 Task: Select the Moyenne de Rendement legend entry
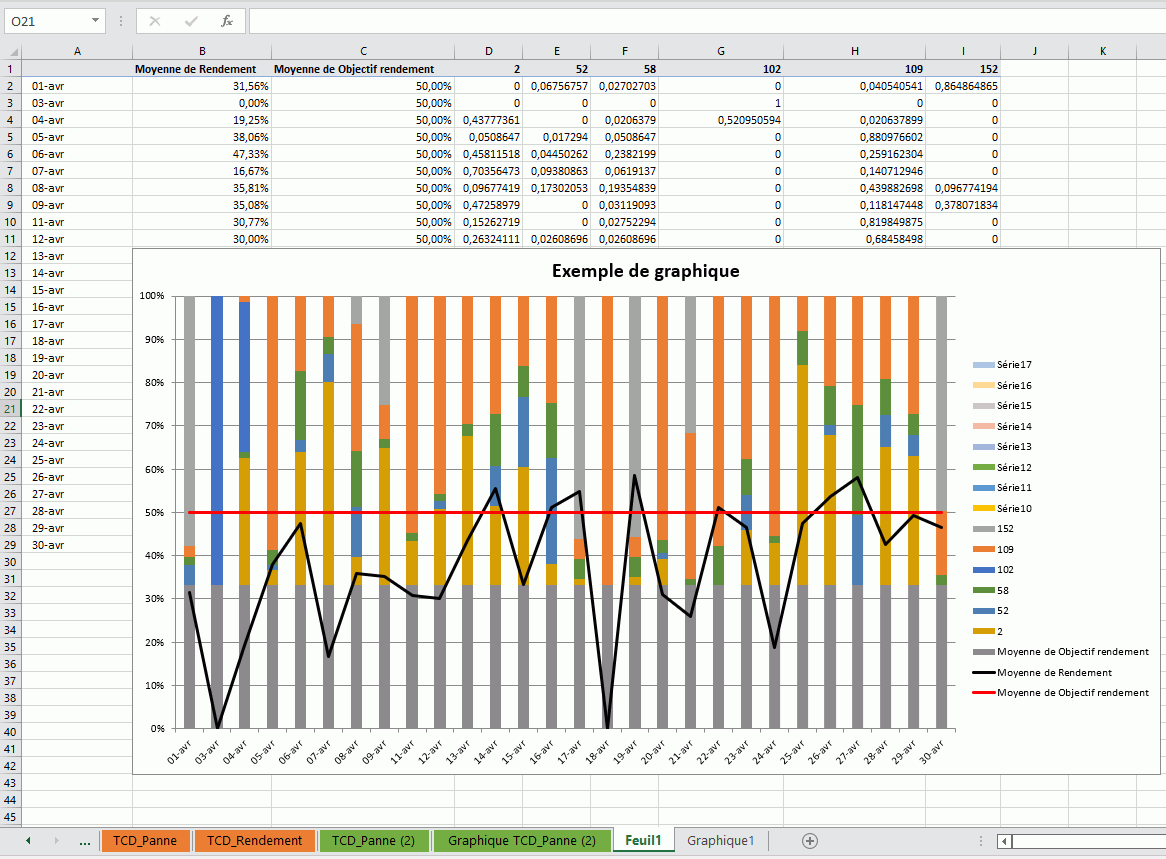tap(1054, 672)
